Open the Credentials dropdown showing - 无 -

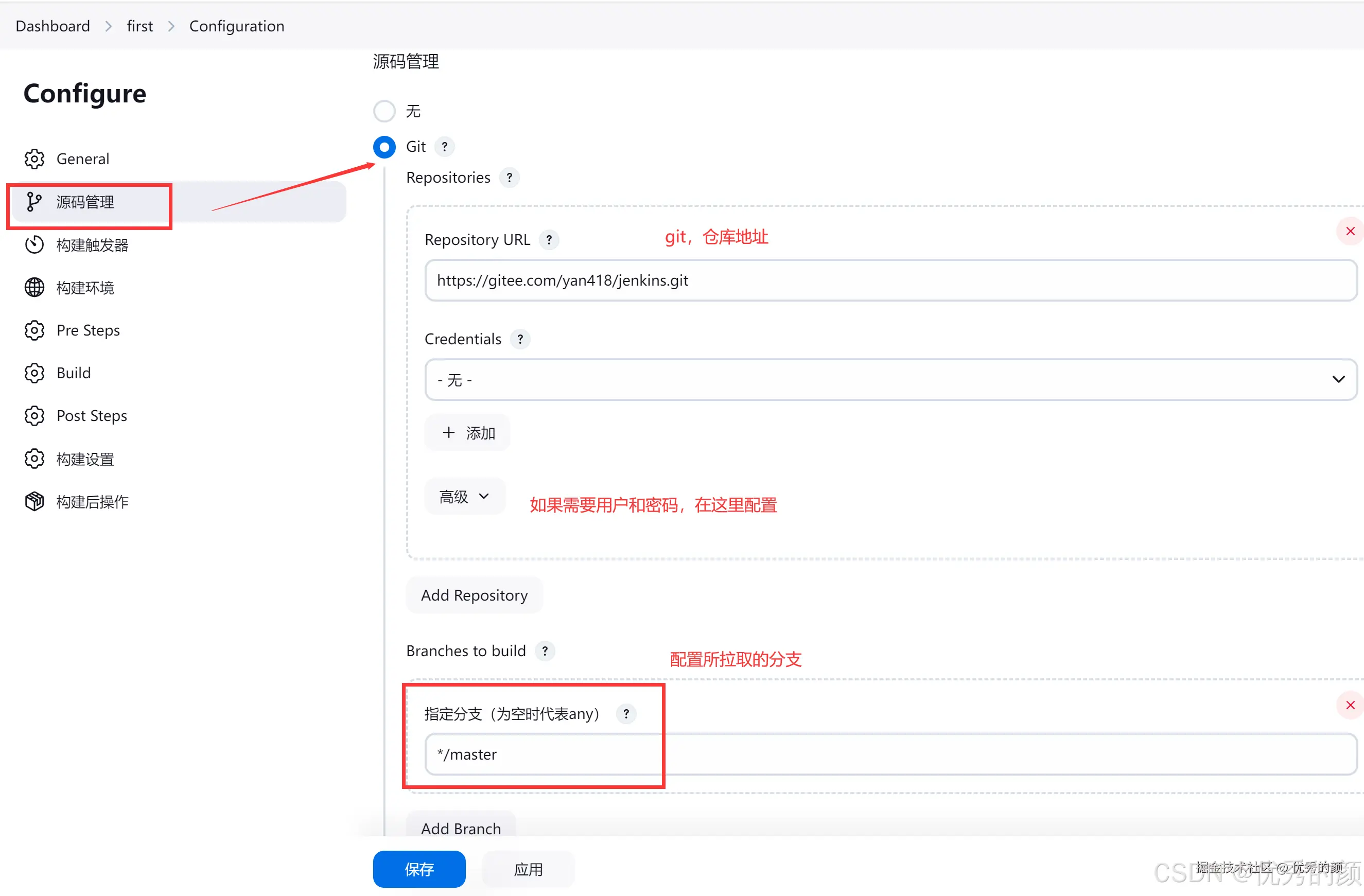coord(890,379)
